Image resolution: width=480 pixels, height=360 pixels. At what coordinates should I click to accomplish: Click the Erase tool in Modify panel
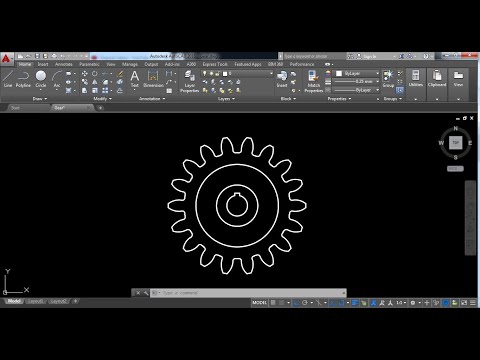(120, 73)
